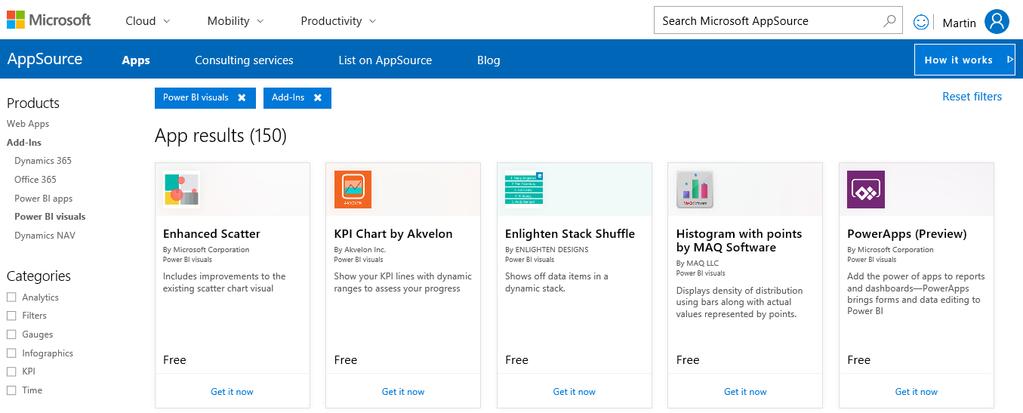Viewport: 1023px width, 413px height.
Task: Open the Enlighten Stack Shuffle title
Action: pos(570,234)
